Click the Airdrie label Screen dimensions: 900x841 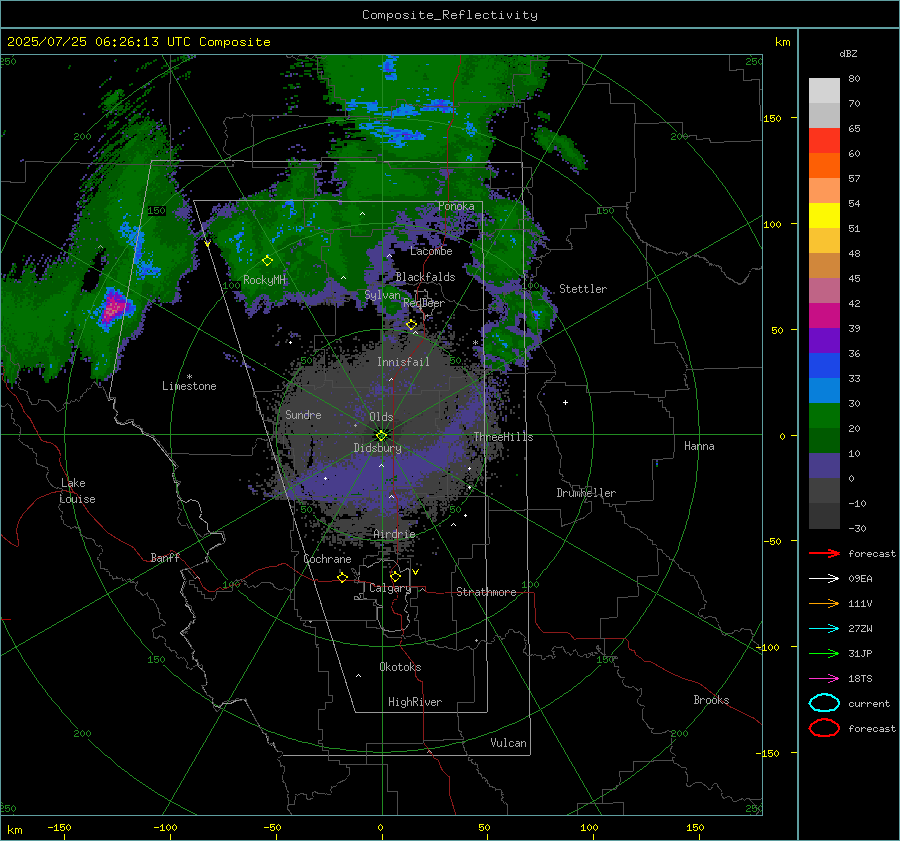[x=394, y=534]
